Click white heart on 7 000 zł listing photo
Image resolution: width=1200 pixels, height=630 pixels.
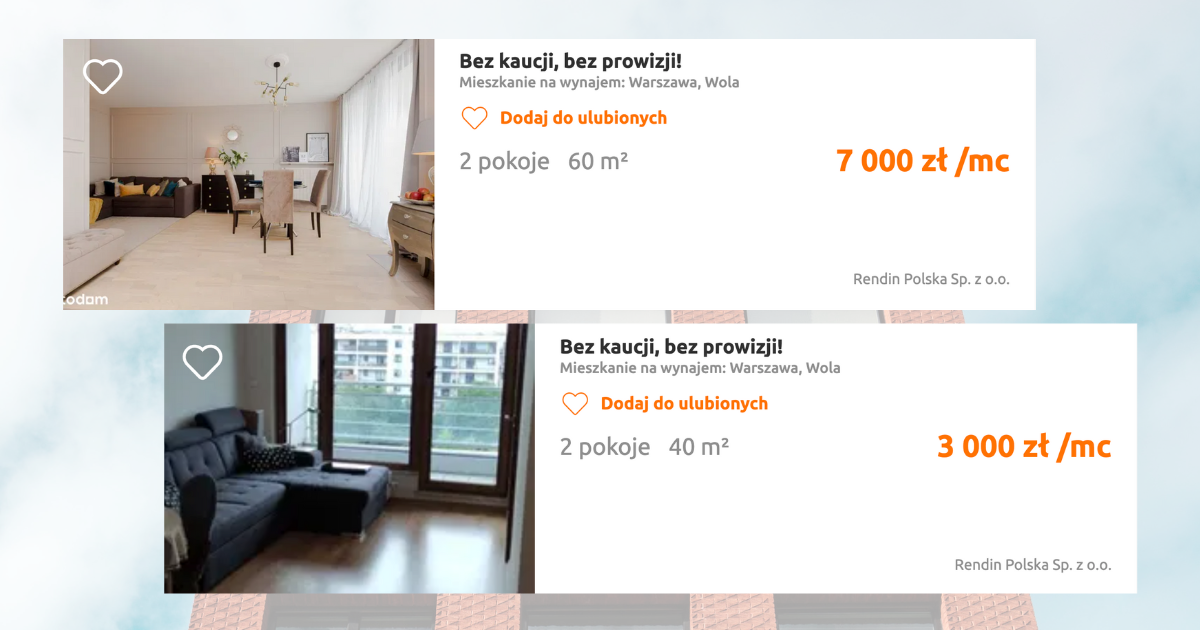point(102,76)
